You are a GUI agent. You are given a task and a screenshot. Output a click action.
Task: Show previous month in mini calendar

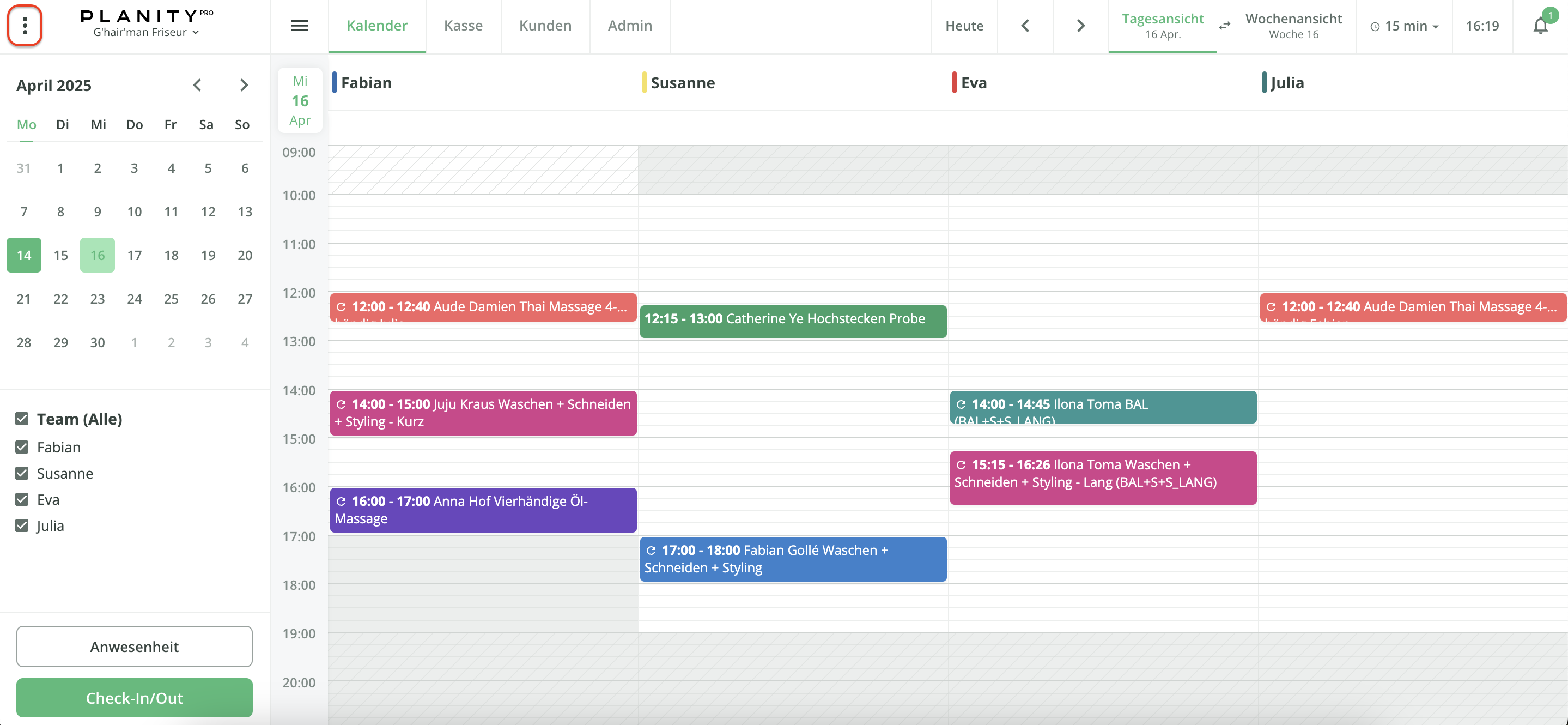tap(197, 85)
